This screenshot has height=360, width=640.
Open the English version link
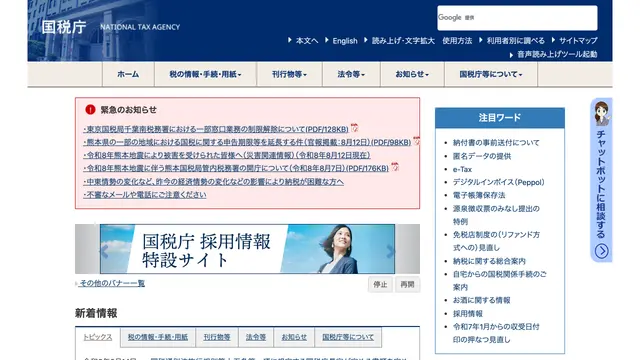coord(345,41)
